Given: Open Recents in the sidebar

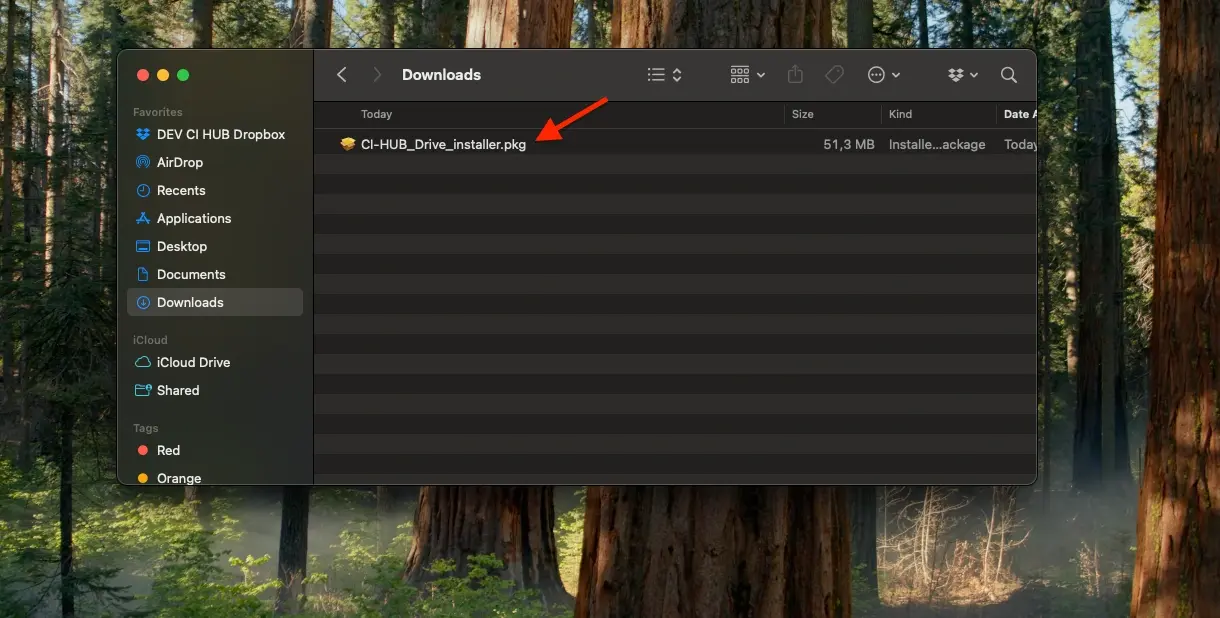Looking at the screenshot, I should pos(215,190).
